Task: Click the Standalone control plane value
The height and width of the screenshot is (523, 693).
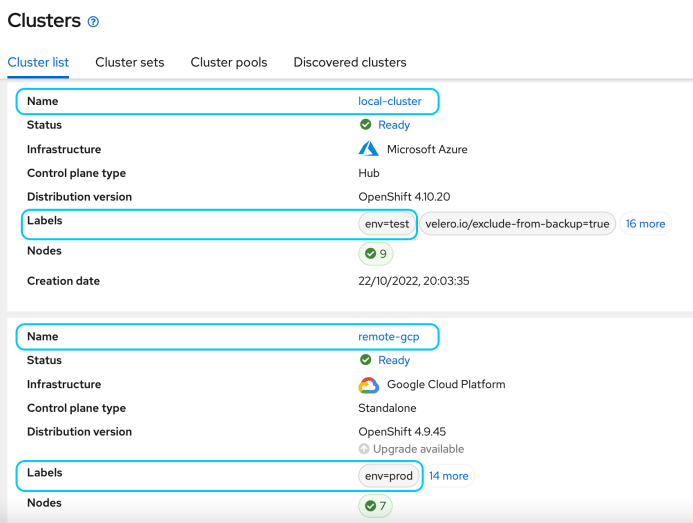Action: [387, 408]
